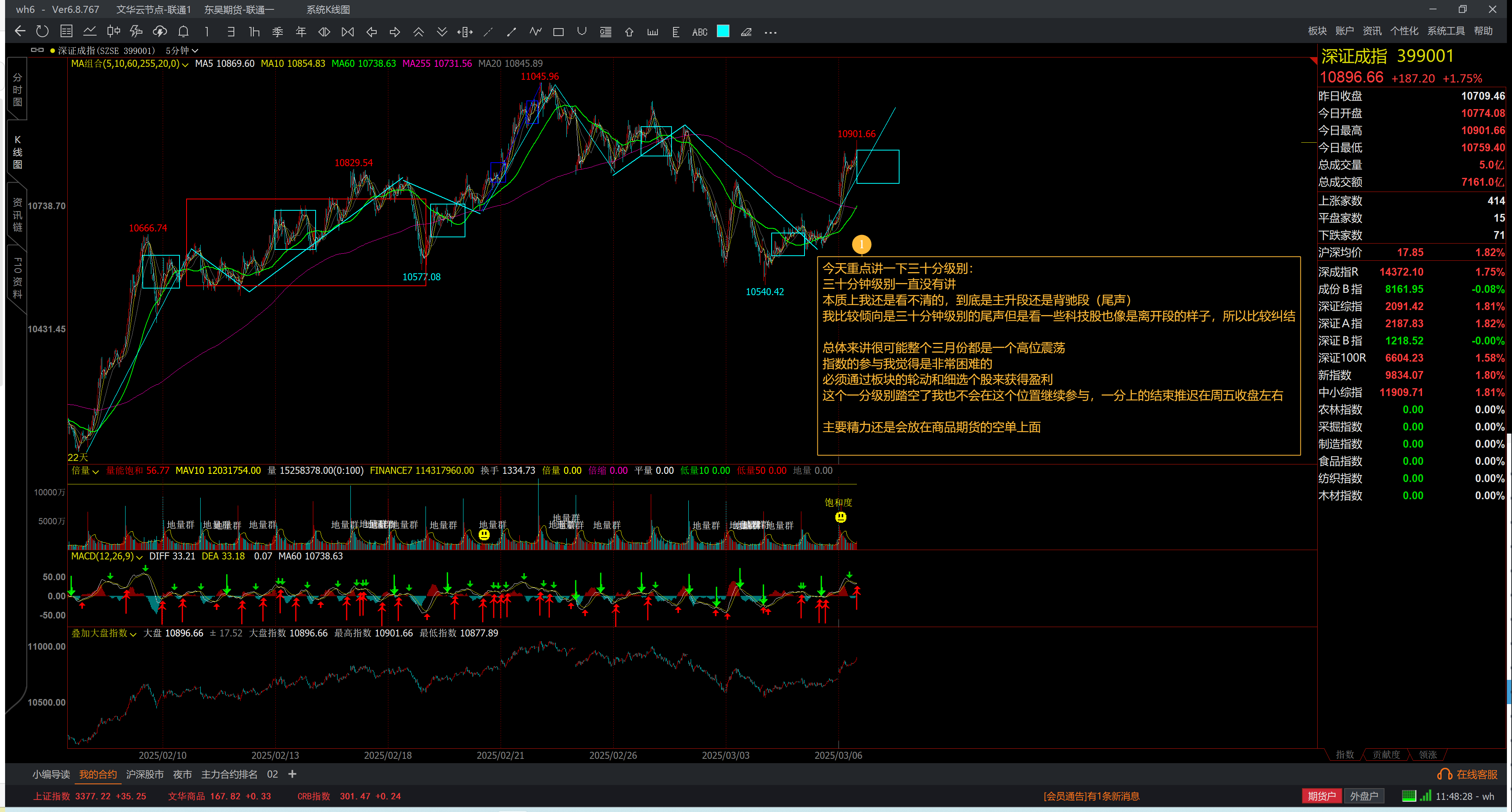Open the 账户 menu
Image resolution: width=1512 pixels, height=812 pixels.
(x=1344, y=31)
